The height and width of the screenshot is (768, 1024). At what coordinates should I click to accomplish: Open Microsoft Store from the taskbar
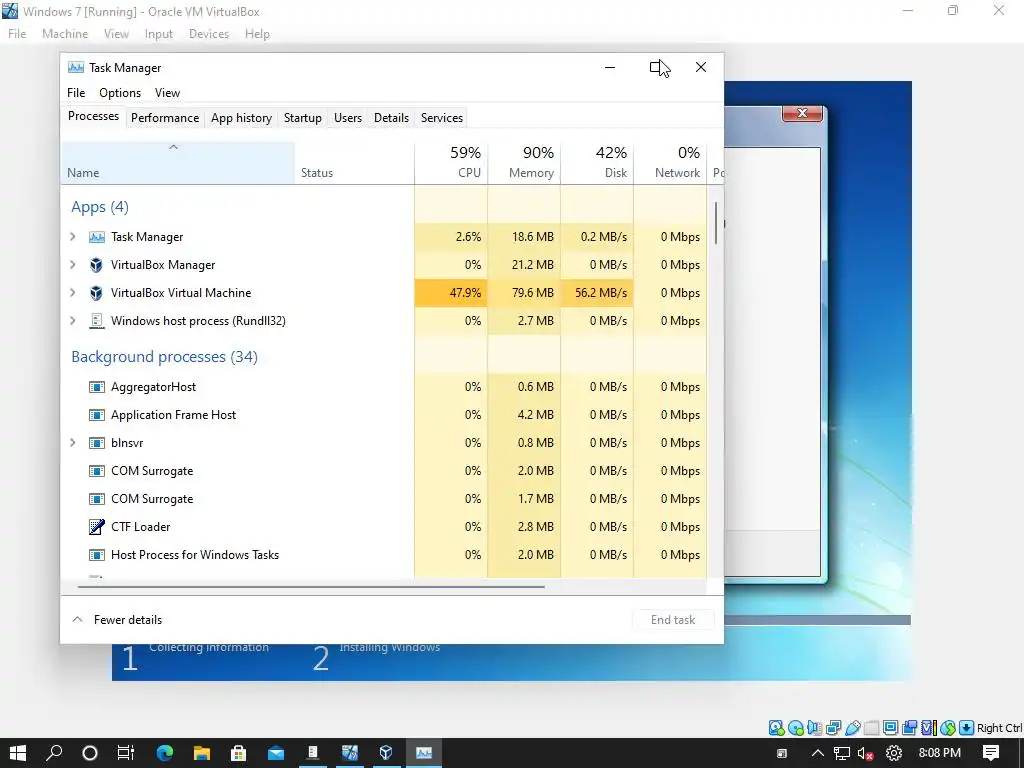click(x=238, y=753)
